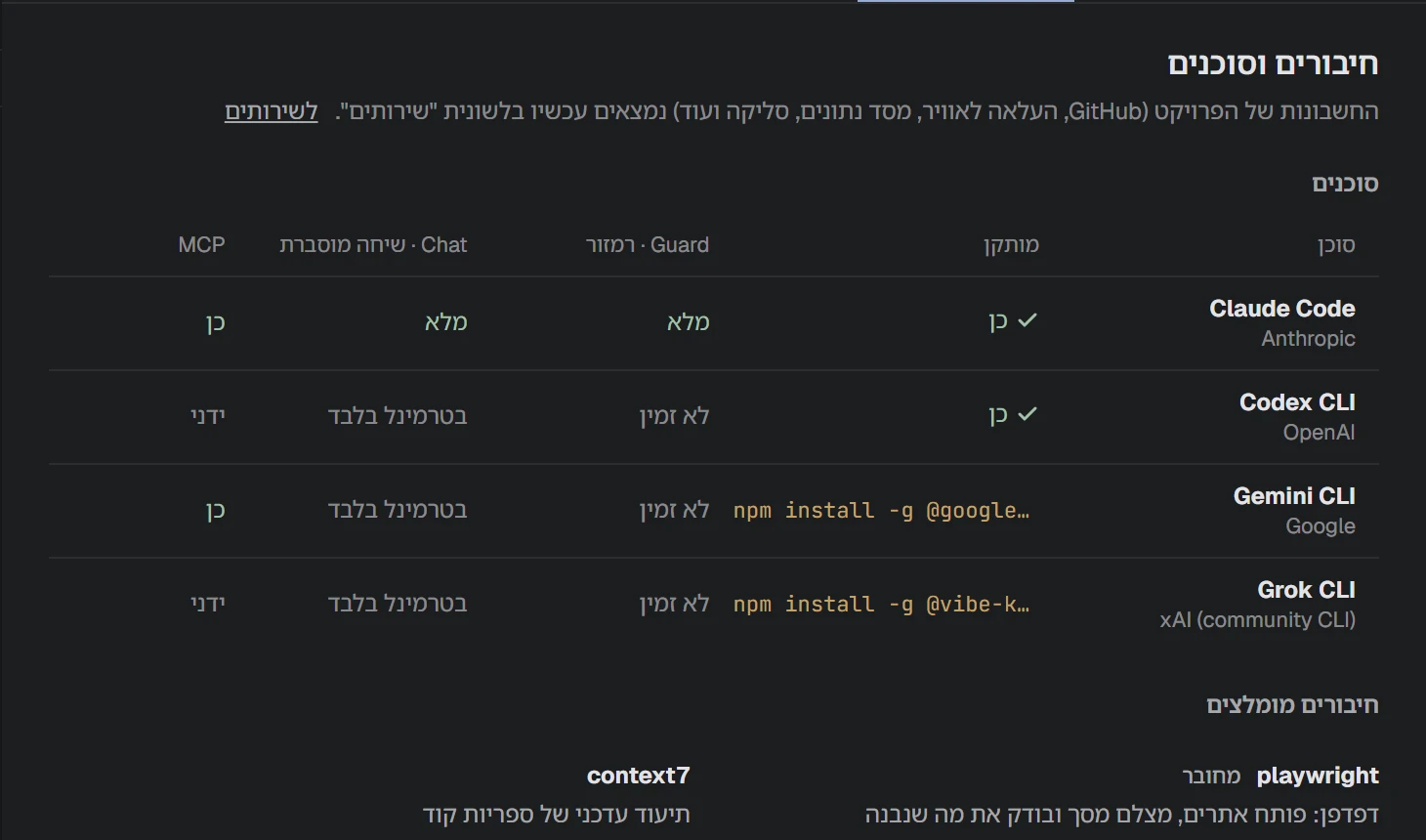The width and height of the screenshot is (1426, 840).
Task: Click the Chat value מלא for Claude Code
Action: (446, 322)
